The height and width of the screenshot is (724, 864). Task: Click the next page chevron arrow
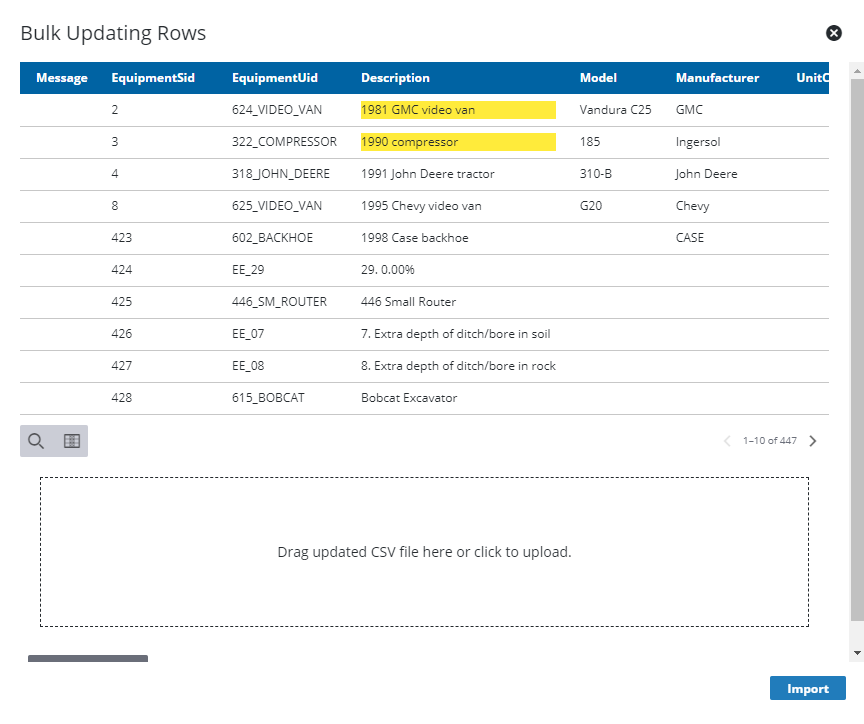812,440
